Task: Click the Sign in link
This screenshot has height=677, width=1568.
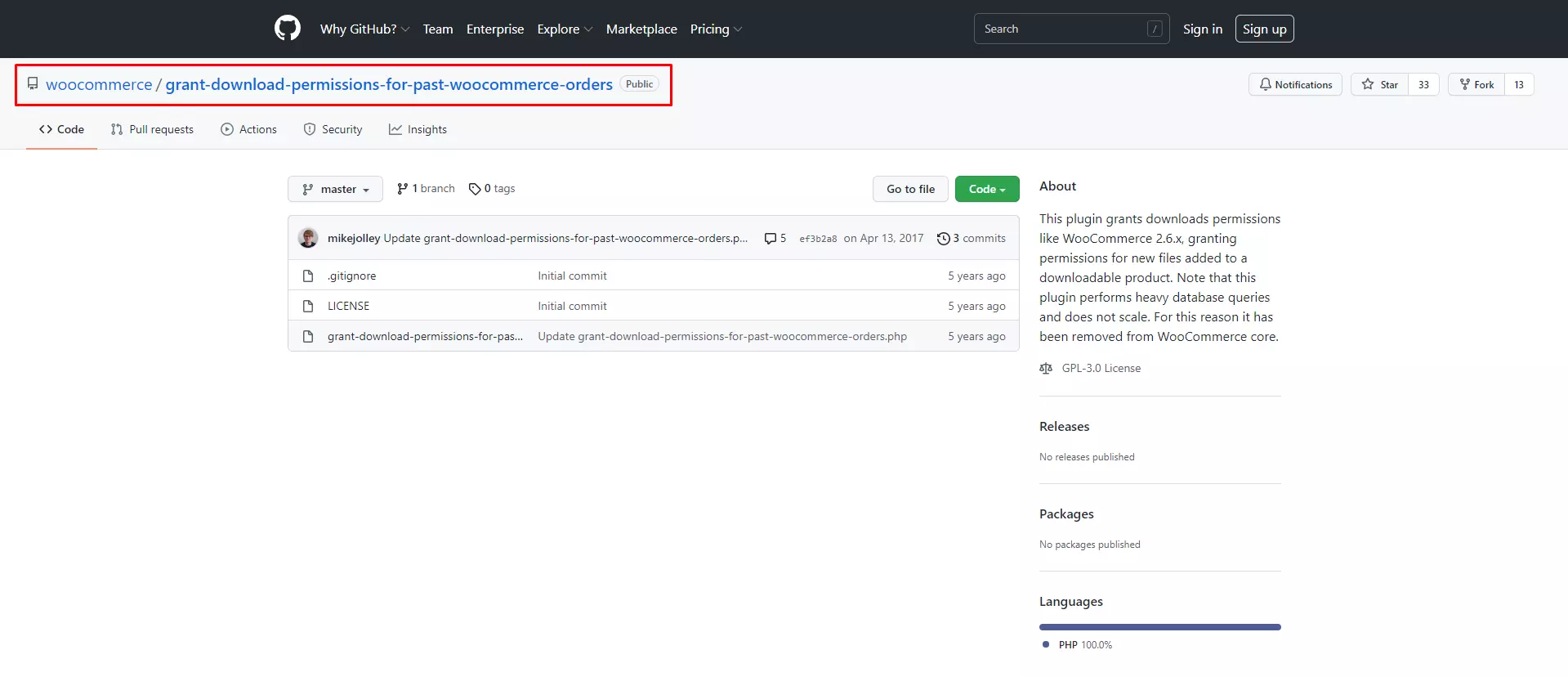Action: click(1203, 29)
